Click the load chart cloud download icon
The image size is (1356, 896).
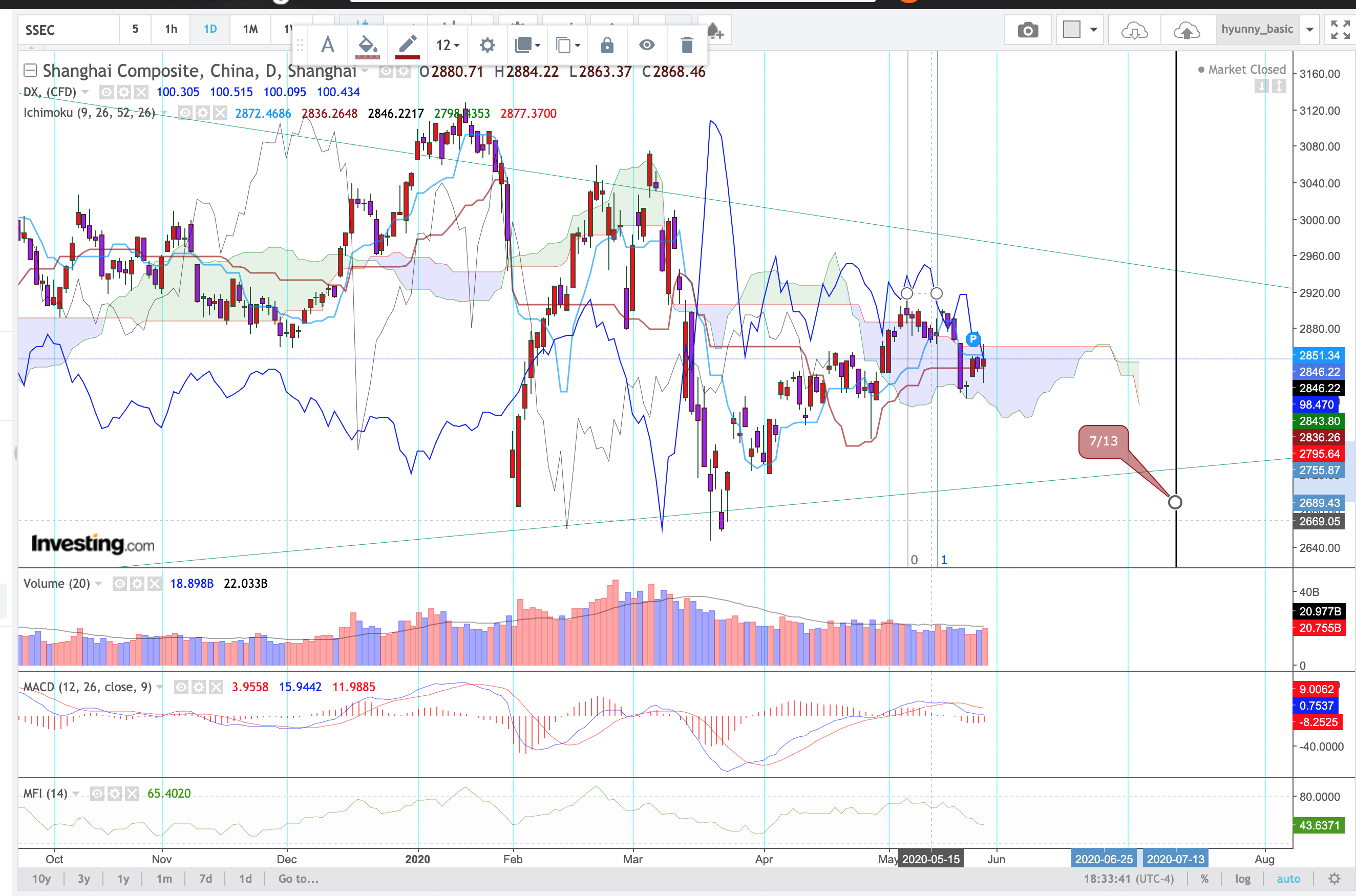coord(1134,30)
